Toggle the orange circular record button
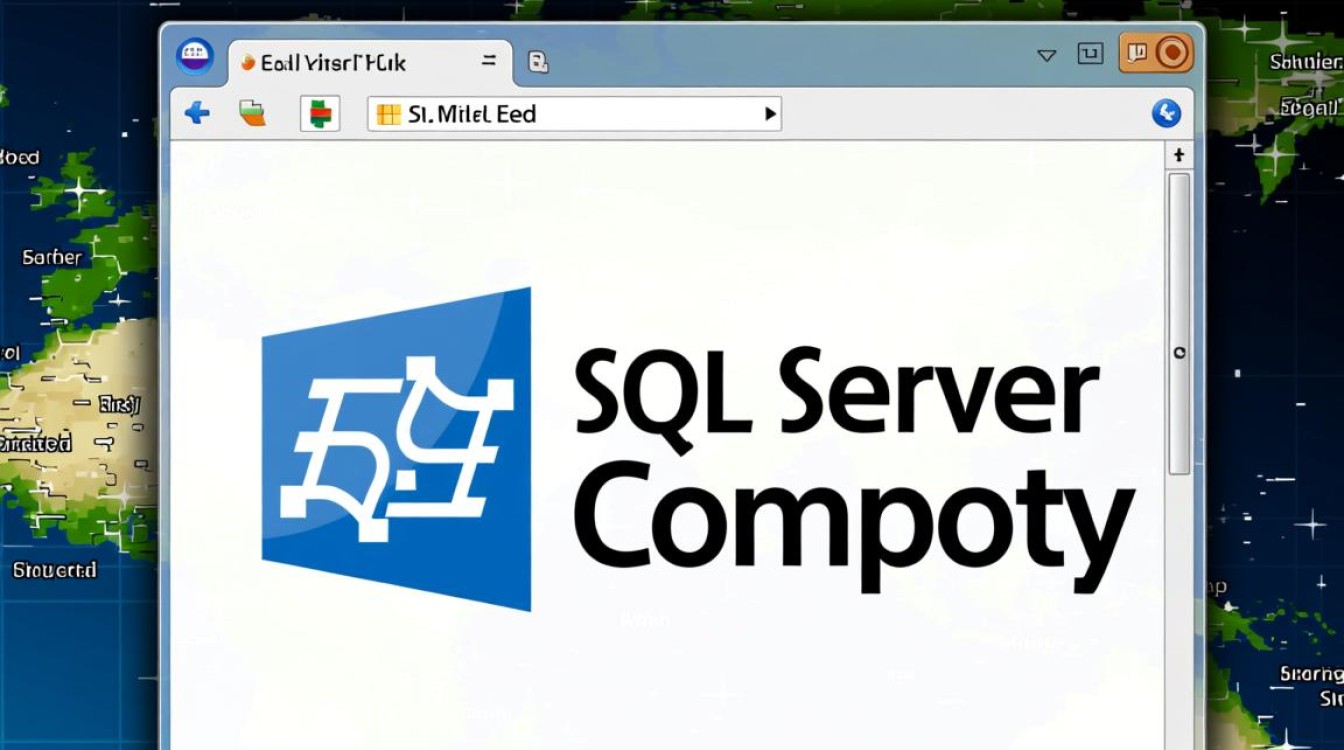Image resolution: width=1344 pixels, height=750 pixels. point(1172,54)
